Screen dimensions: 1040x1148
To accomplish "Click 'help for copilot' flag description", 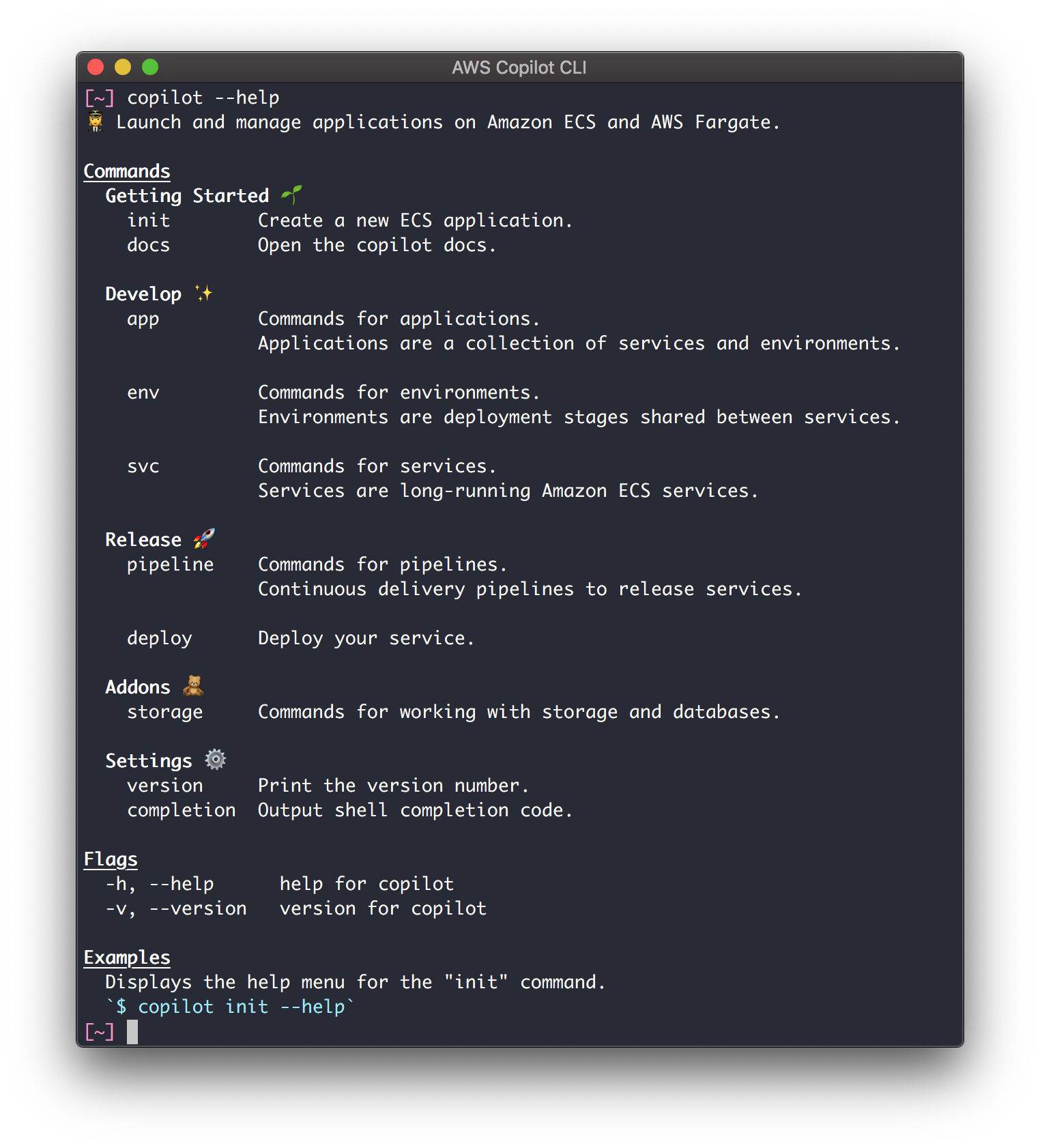I will (366, 884).
